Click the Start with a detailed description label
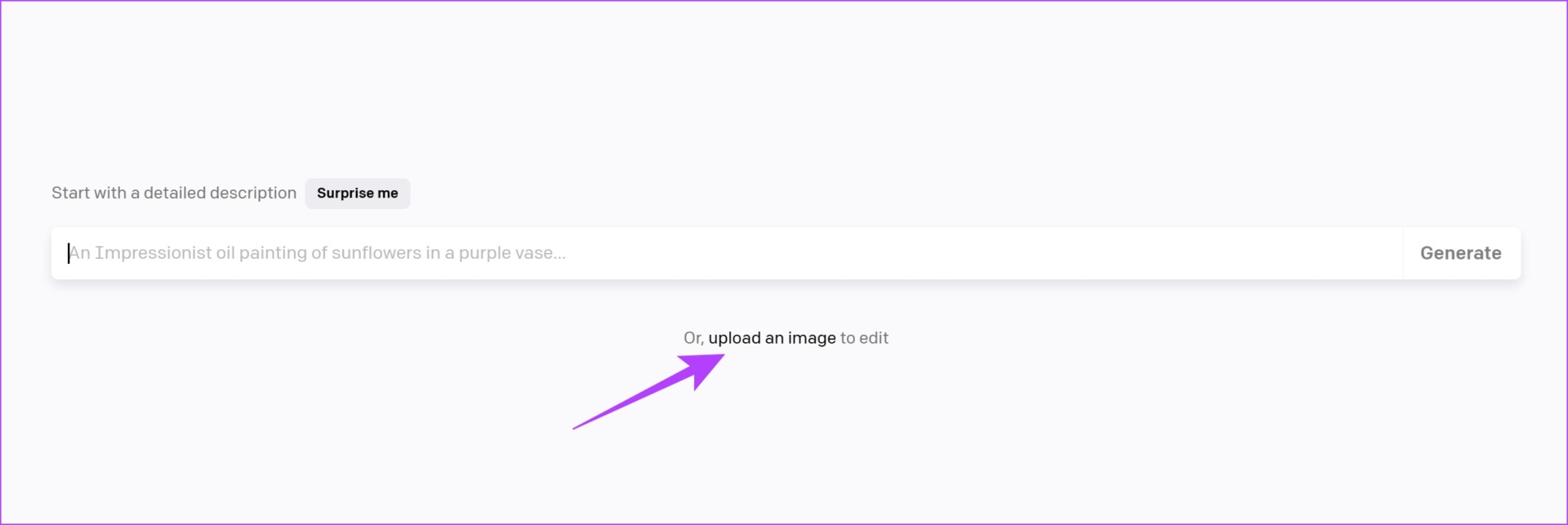The width and height of the screenshot is (1568, 525). [x=174, y=194]
